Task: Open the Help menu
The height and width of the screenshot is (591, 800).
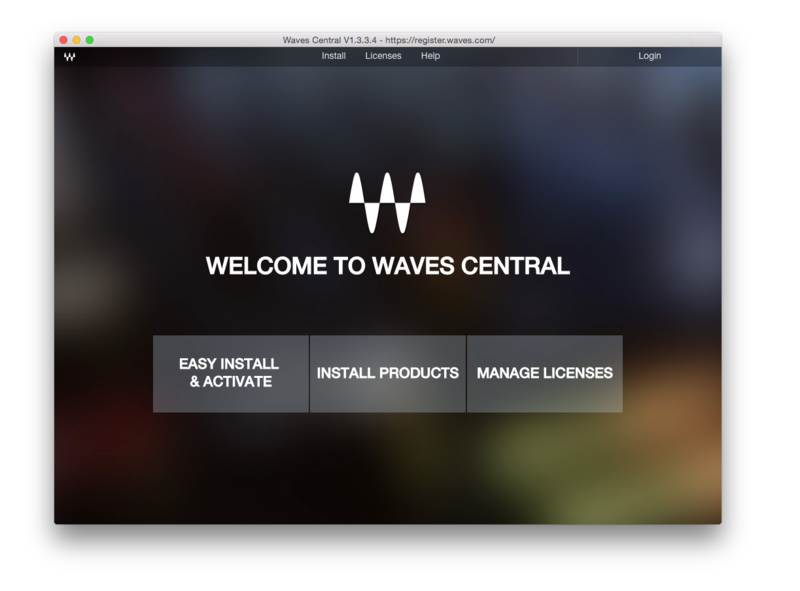Action: [x=430, y=56]
